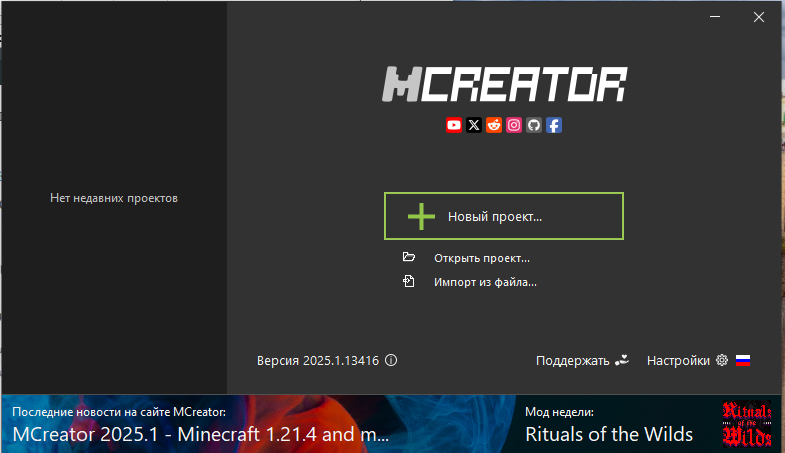Create a project with Новый проект…
Image resolution: width=785 pixels, height=453 pixels.
504,216
